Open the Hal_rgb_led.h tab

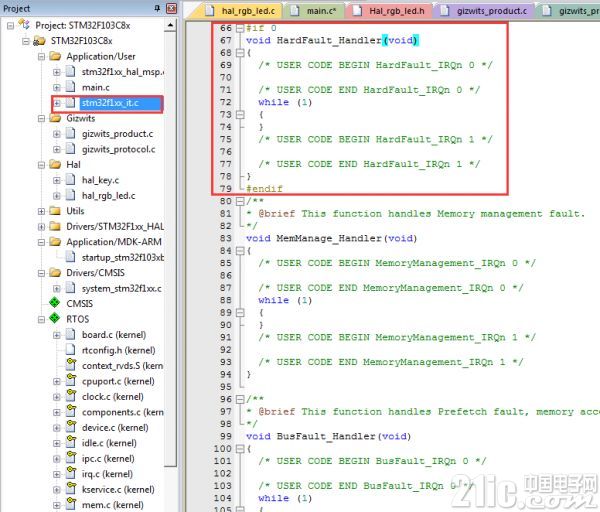coord(389,11)
